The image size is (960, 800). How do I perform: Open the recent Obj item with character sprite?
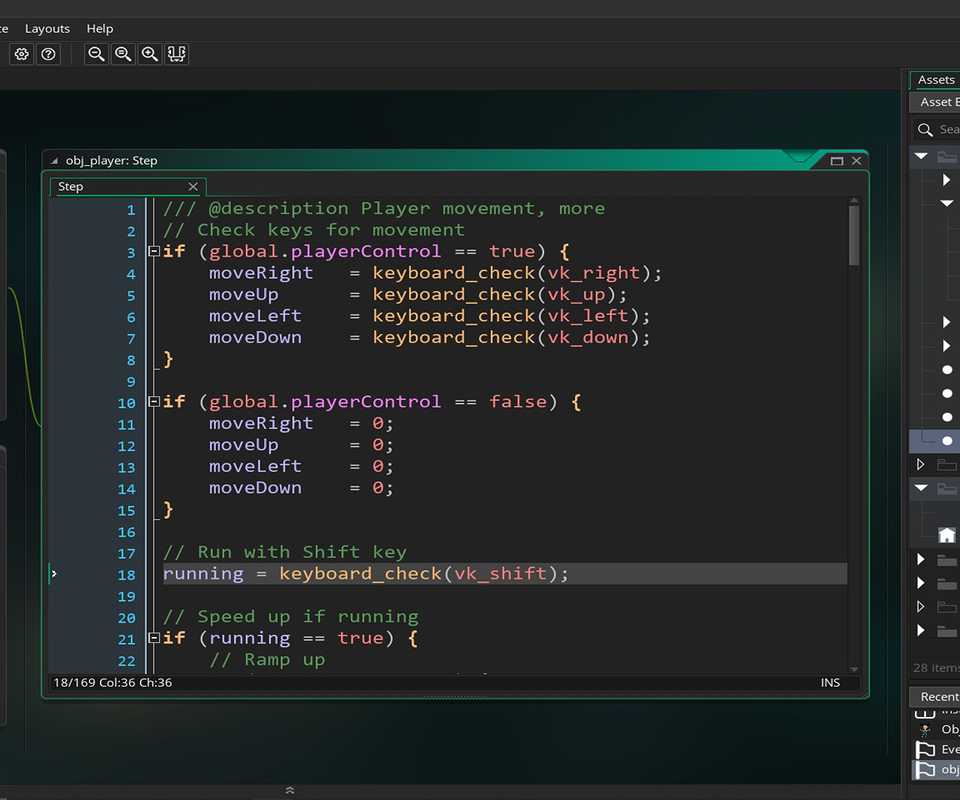(x=937, y=729)
